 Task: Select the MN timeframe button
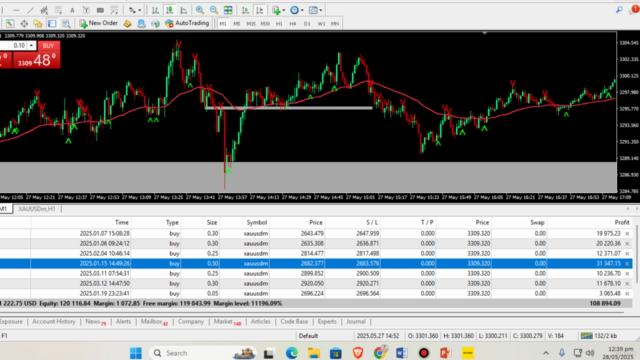coord(335,24)
